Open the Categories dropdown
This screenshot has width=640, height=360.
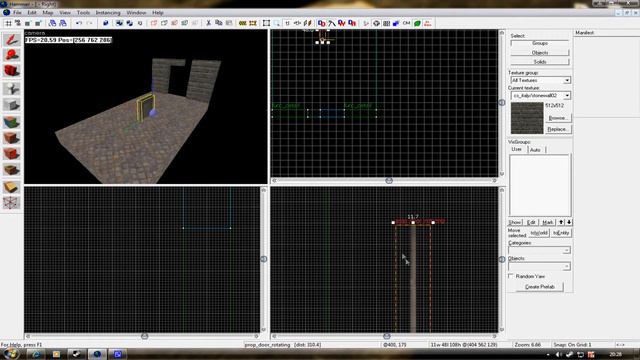tap(566, 250)
